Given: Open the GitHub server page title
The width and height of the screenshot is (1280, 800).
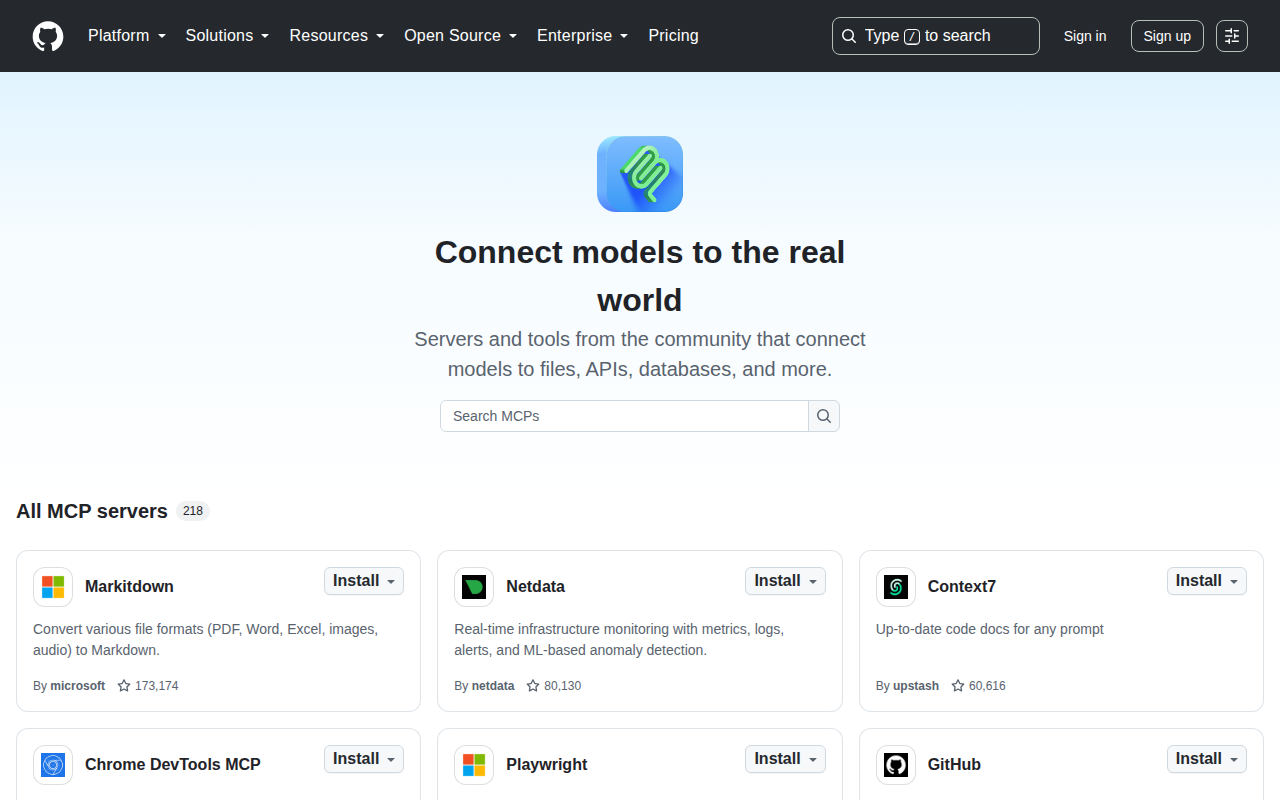Looking at the screenshot, I should click(954, 765).
